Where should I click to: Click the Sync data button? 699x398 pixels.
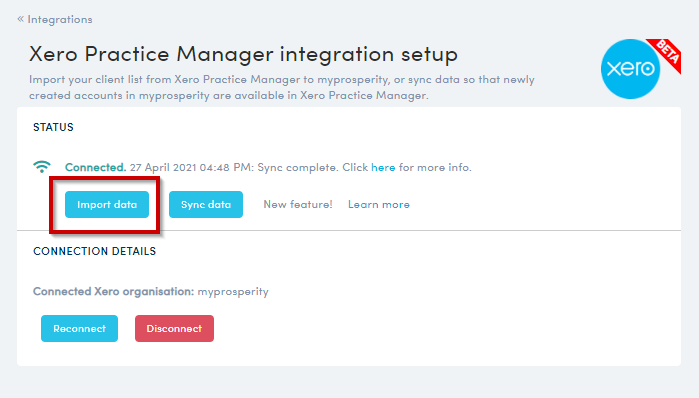pos(206,205)
